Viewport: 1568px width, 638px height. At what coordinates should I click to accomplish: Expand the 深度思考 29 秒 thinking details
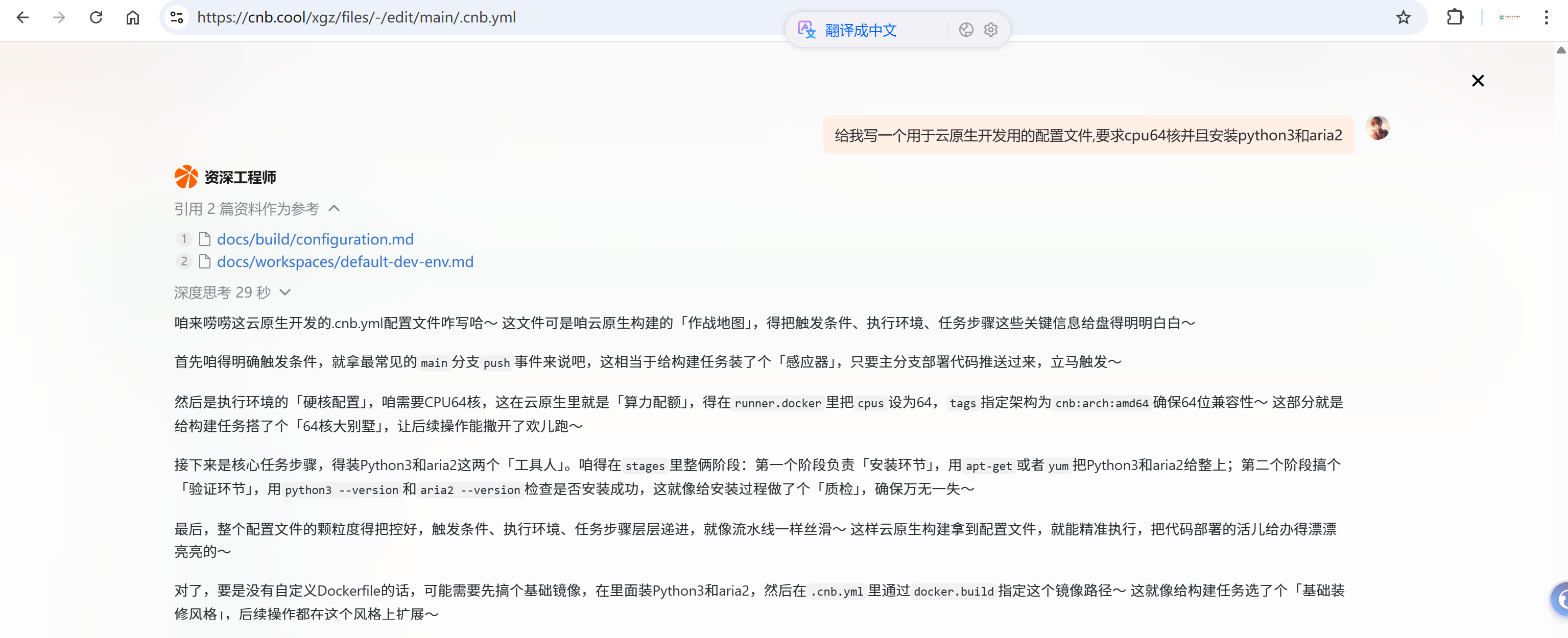[286, 292]
